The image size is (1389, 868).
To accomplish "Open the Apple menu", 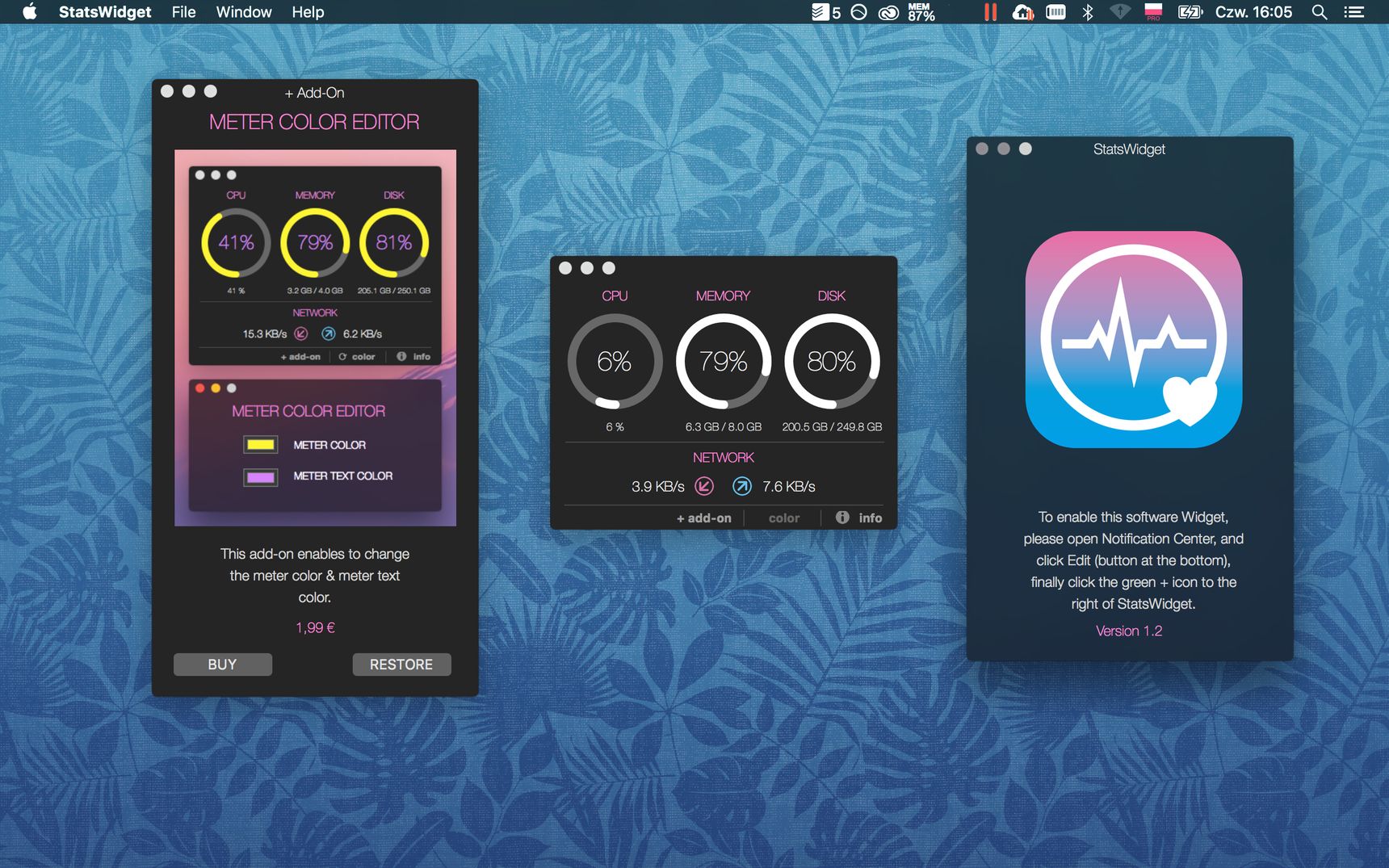I will click(x=30, y=12).
